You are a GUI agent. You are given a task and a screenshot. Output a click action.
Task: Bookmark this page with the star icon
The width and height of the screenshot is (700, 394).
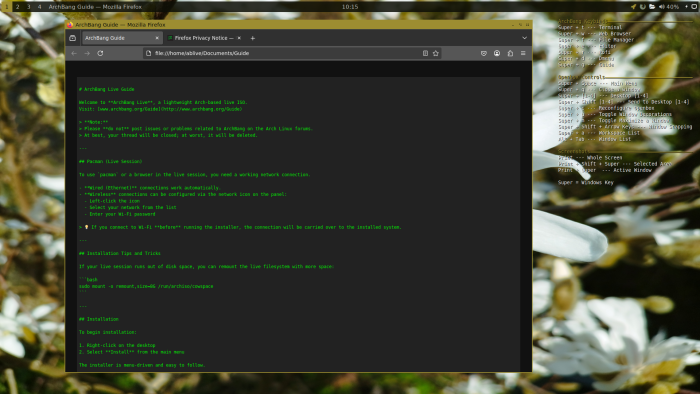436,53
